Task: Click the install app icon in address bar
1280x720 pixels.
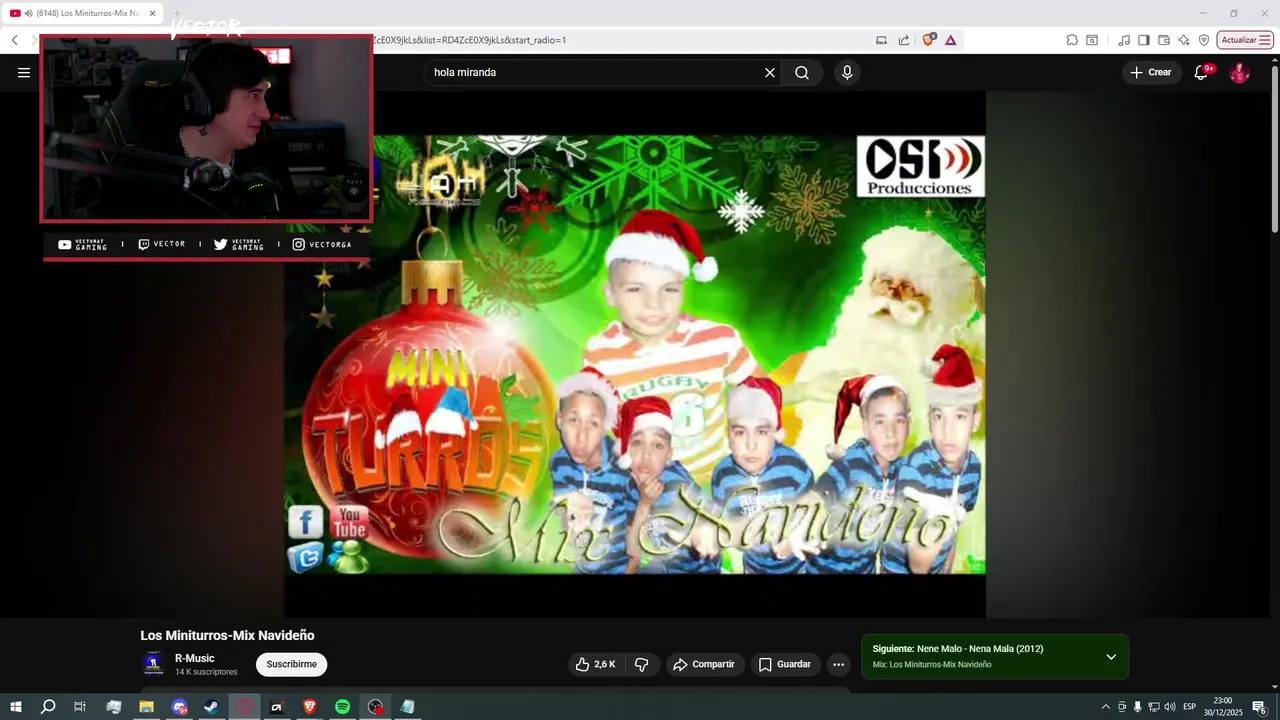Action: tap(881, 40)
